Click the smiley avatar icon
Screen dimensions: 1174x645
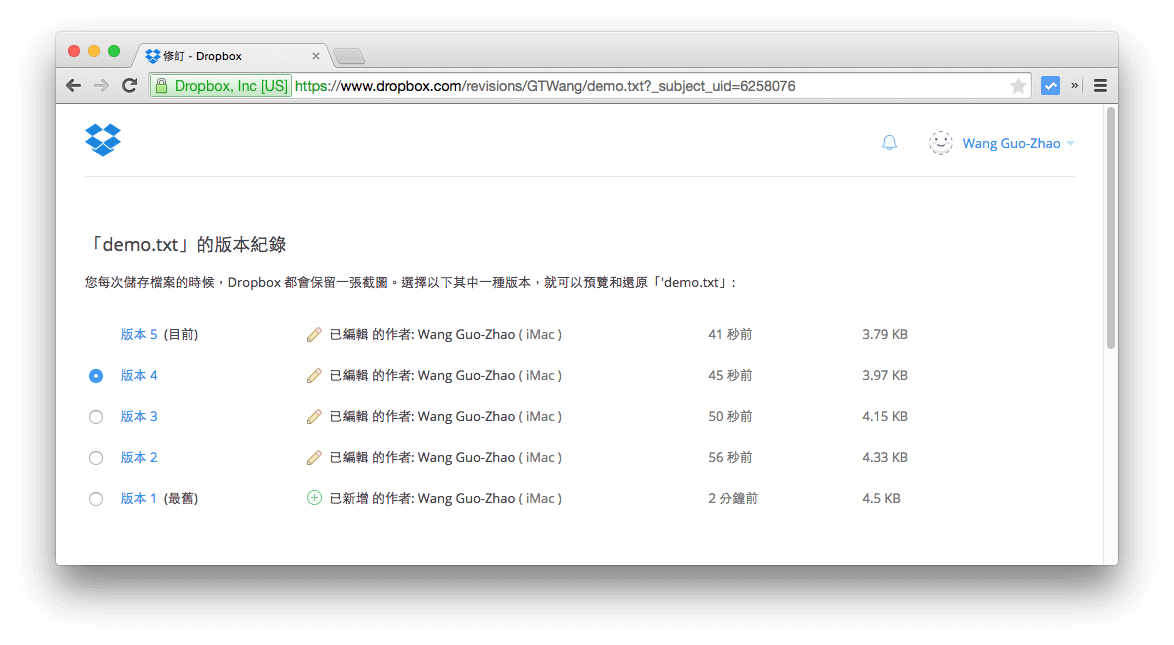(940, 142)
